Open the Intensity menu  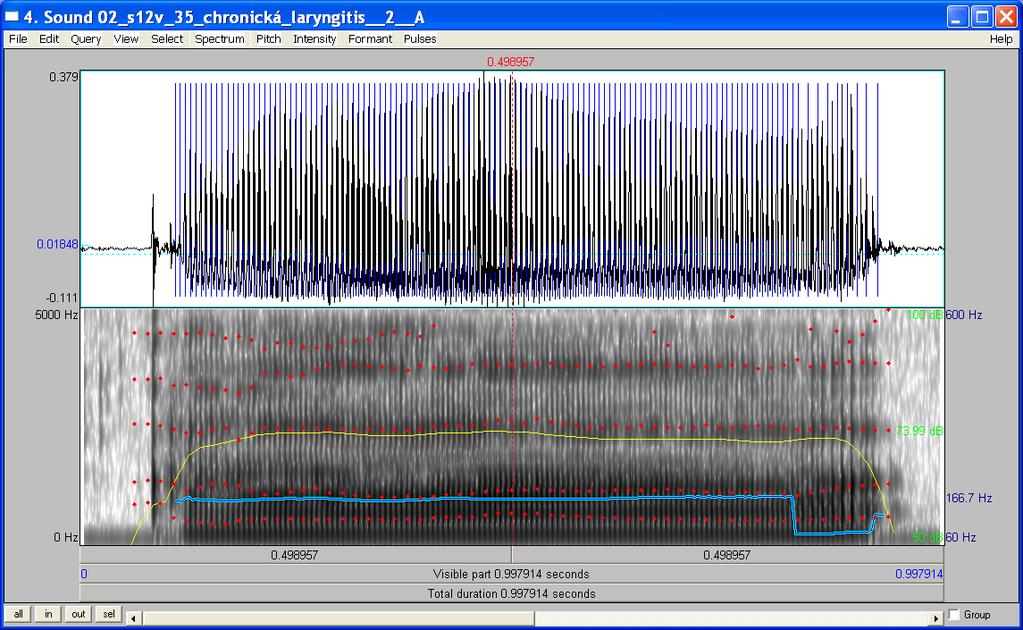pos(314,39)
